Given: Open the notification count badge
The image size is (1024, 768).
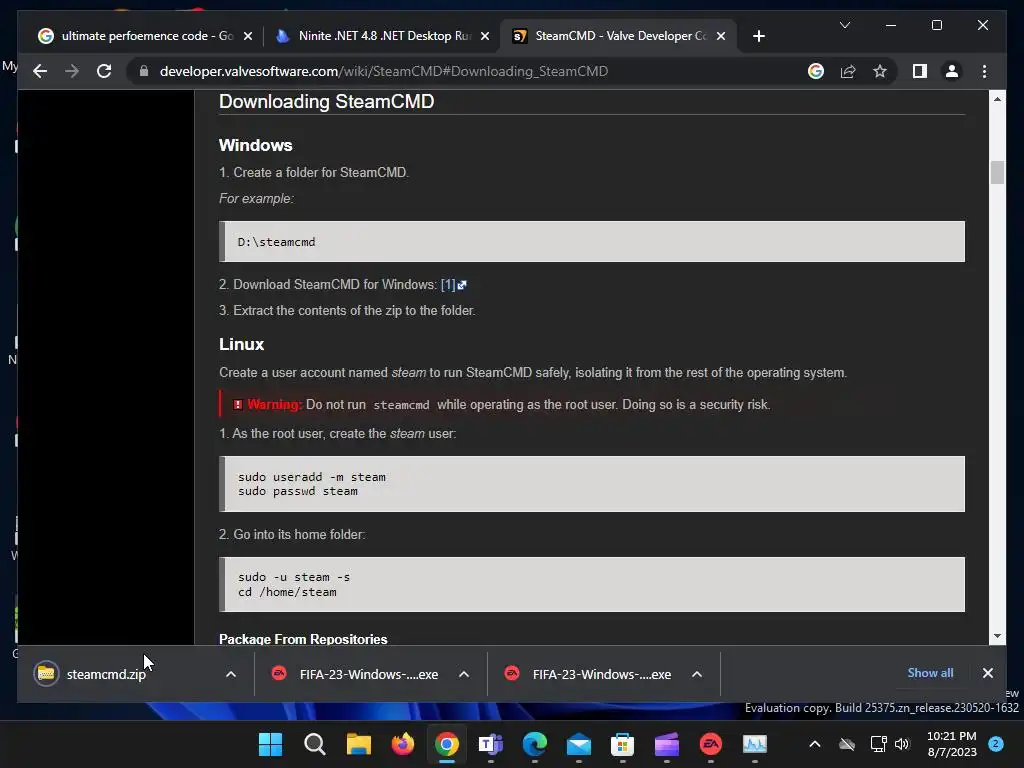Looking at the screenshot, I should point(996,744).
